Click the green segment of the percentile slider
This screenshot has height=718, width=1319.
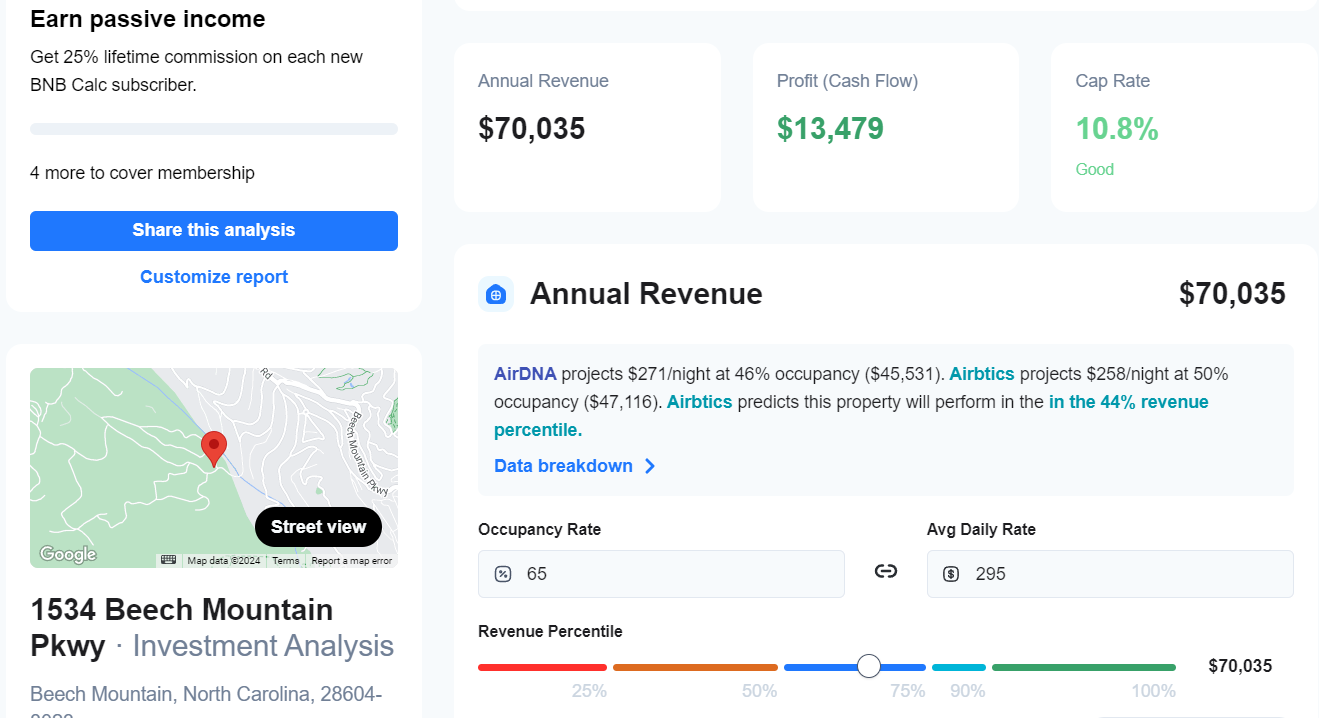point(1083,667)
